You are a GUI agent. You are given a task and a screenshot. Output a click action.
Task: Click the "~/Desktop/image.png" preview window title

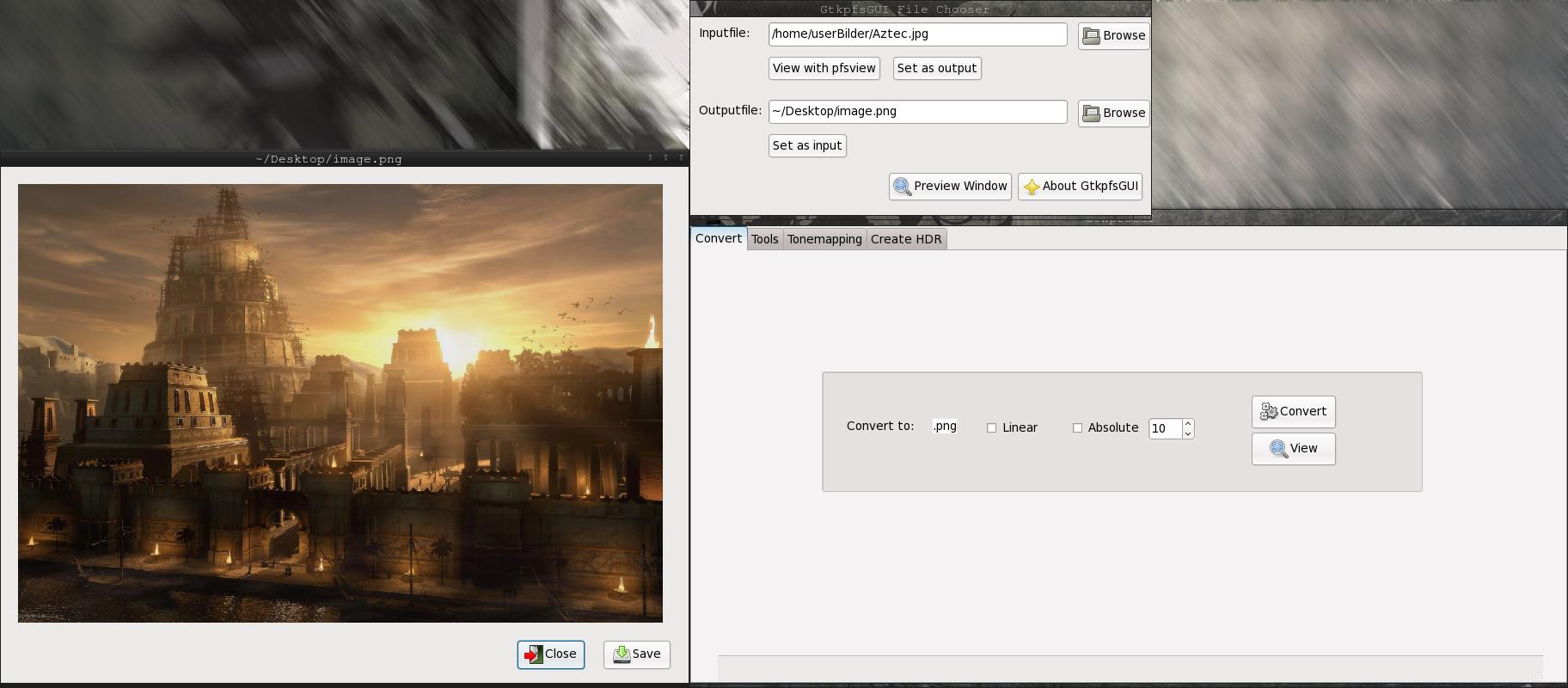(328, 159)
